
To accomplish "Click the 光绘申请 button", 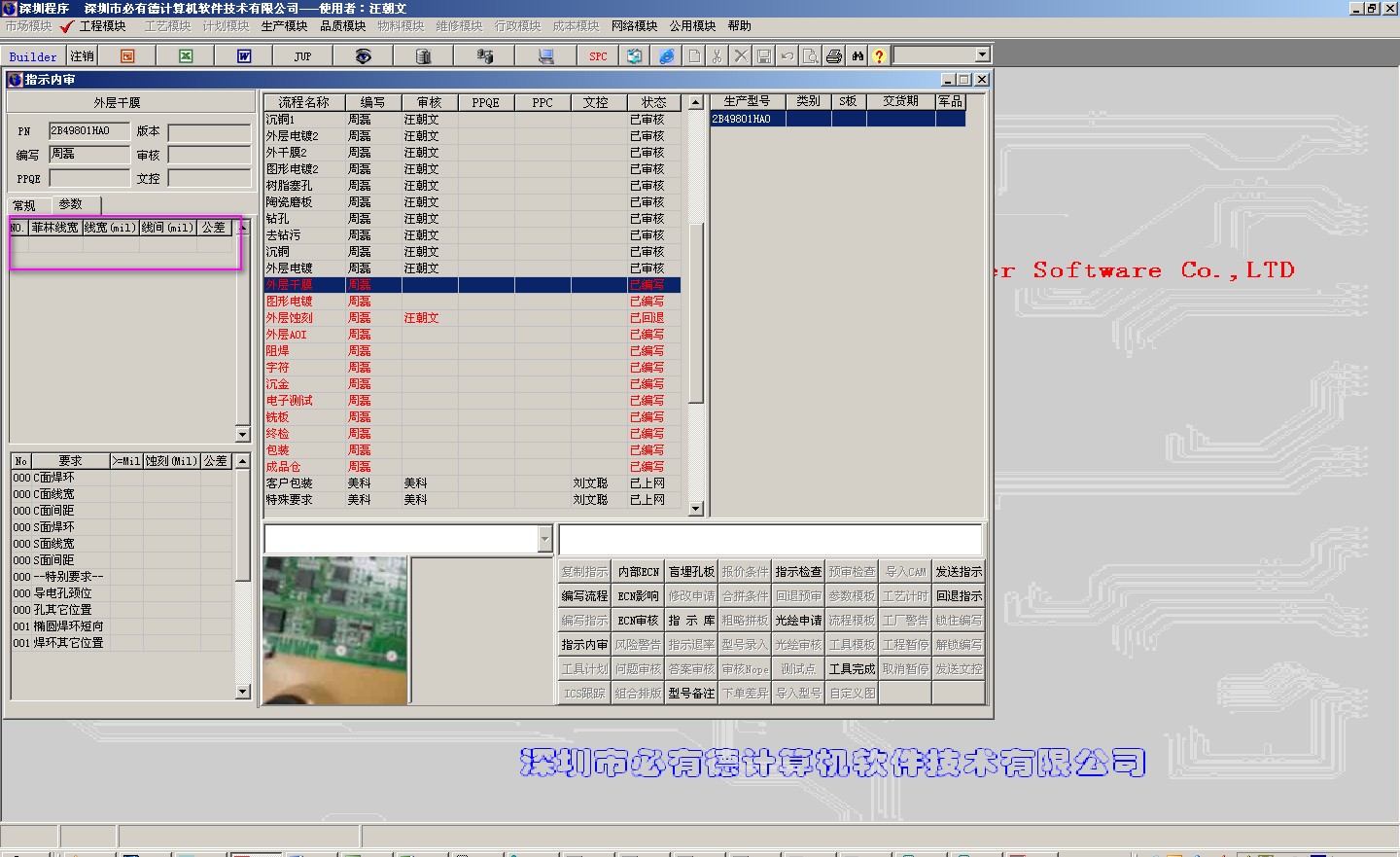I will point(798,621).
